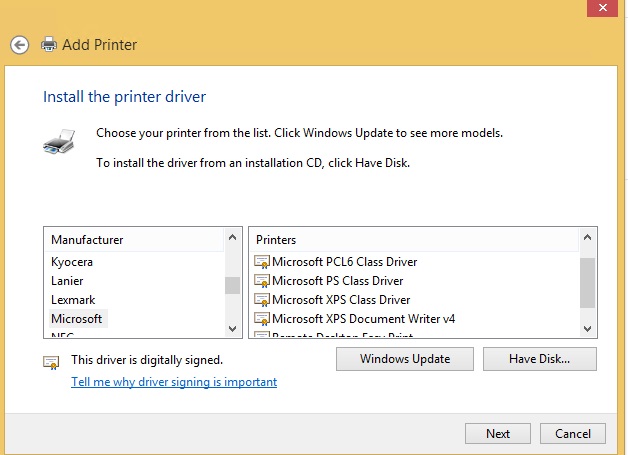Select Kyocera in Manufacturer list

pyautogui.click(x=72, y=262)
